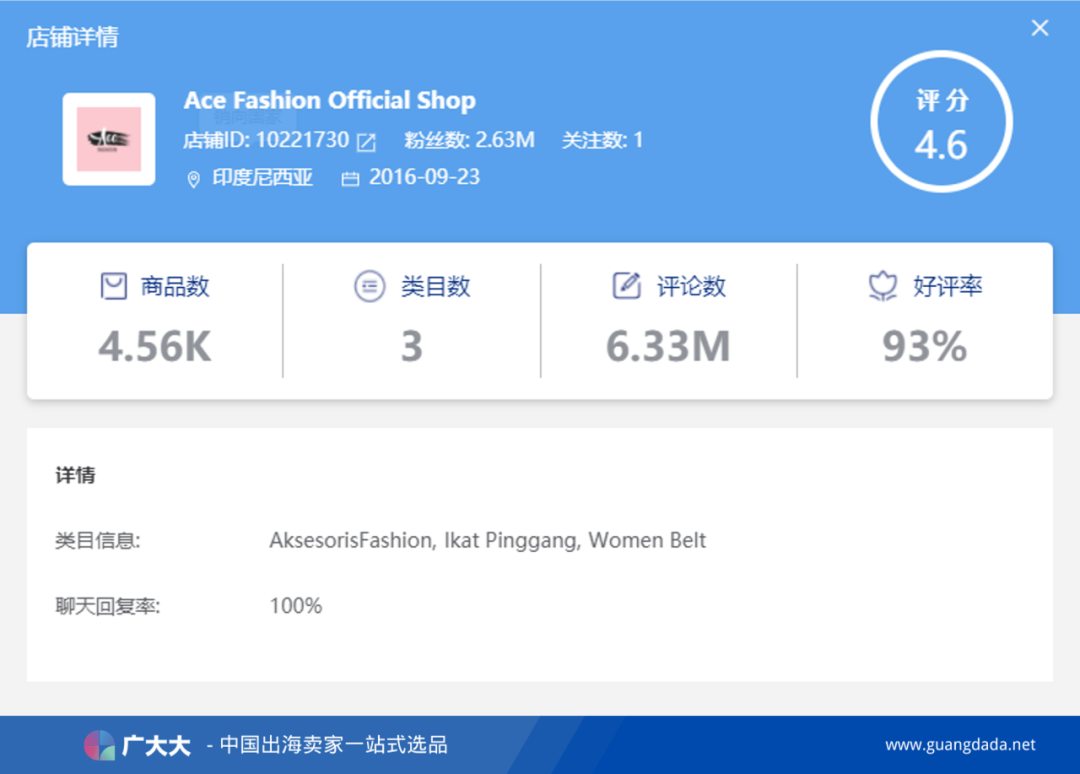Viewport: 1080px width, 774px height.
Task: Click the calendar icon beside 2016-09-23
Action: 351,179
